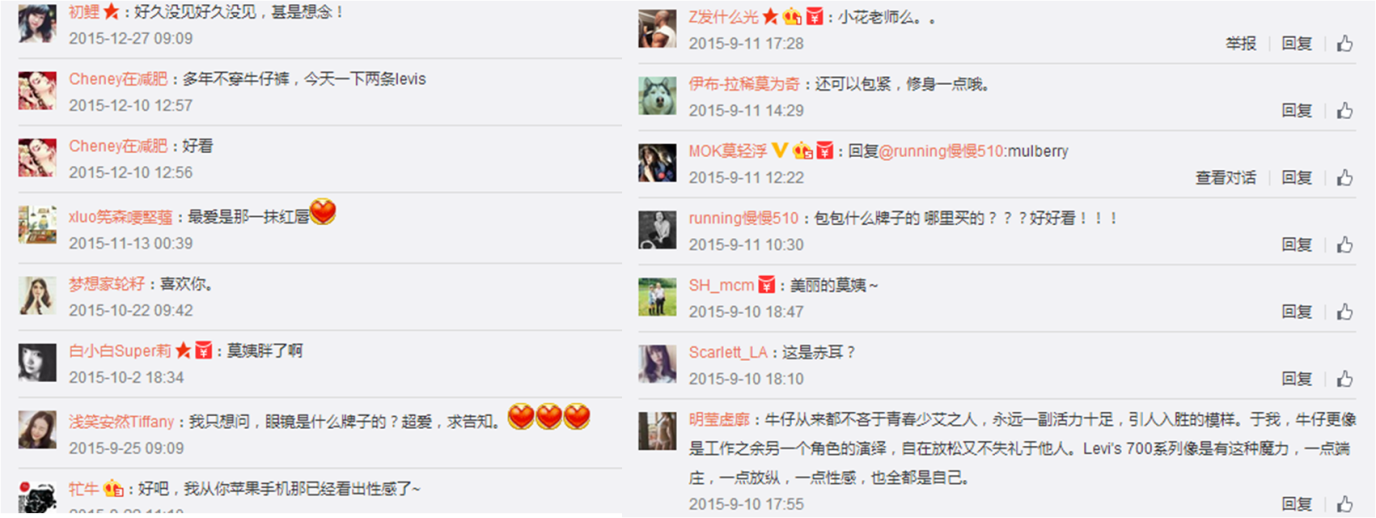Reply to Scarlett_LA's comment
This screenshot has width=1376, height=518.
(1297, 379)
